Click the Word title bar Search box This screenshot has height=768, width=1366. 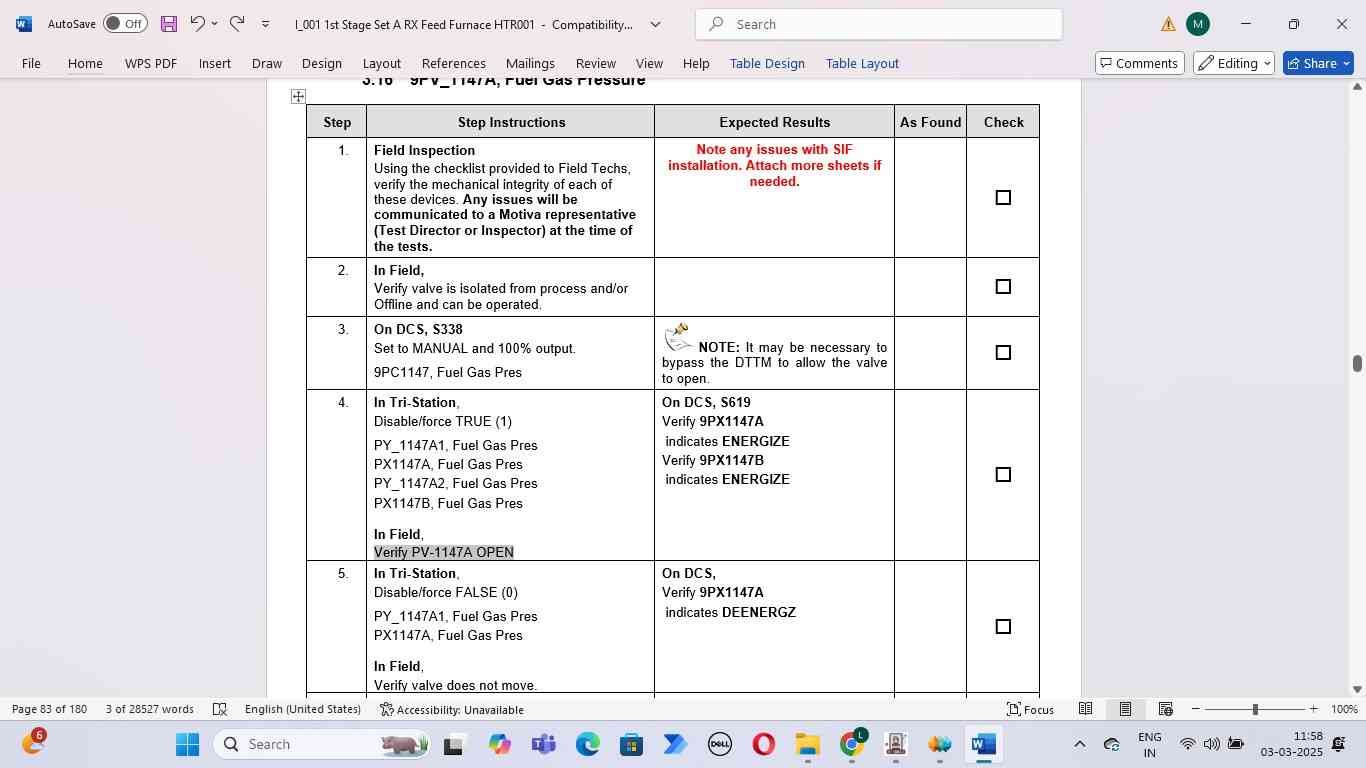tap(879, 24)
